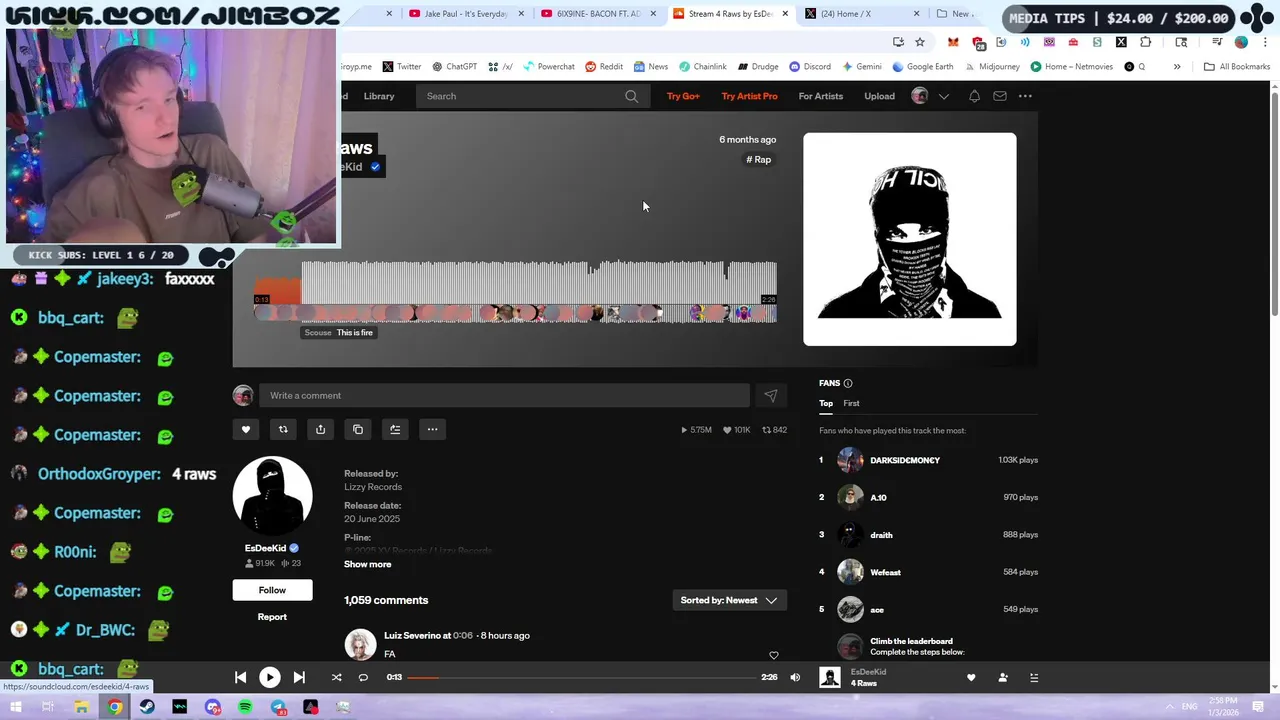Open SoundCloud header more options ellipsis
Viewport: 1280px width, 720px height.
1025,96
